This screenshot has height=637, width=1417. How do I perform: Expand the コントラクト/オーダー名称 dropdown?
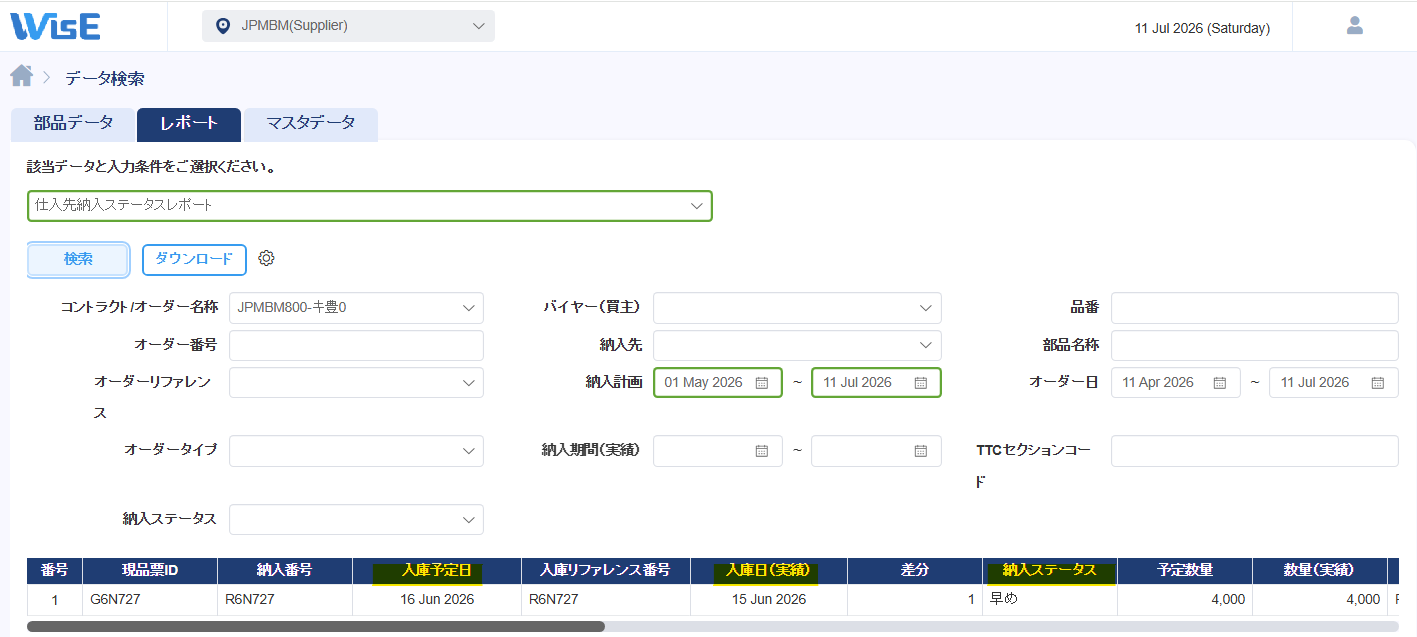click(x=356, y=308)
